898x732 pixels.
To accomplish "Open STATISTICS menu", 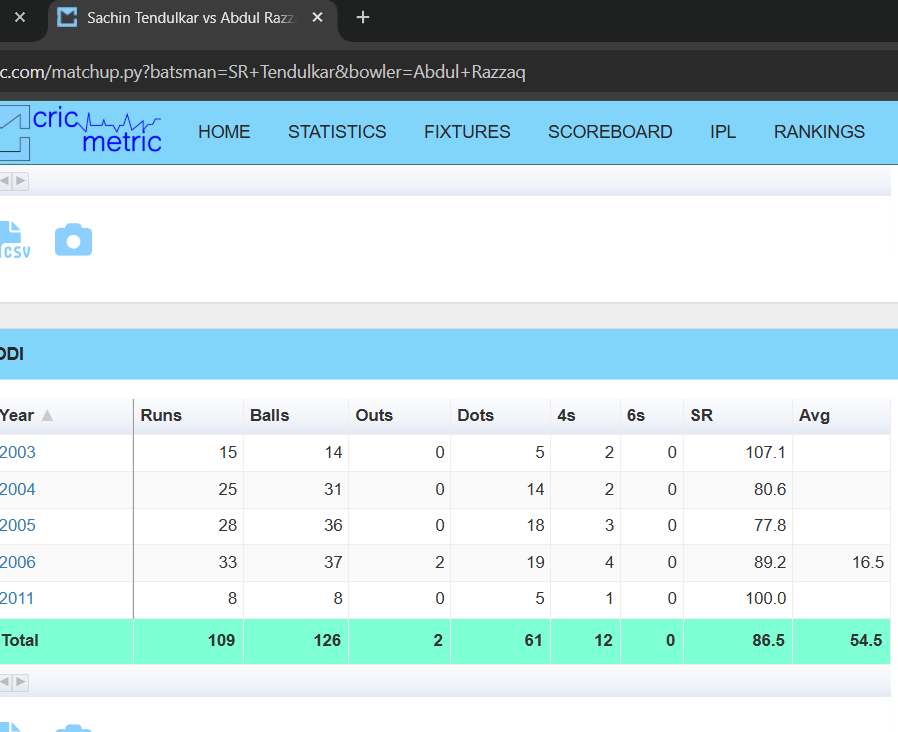I will [x=337, y=132].
